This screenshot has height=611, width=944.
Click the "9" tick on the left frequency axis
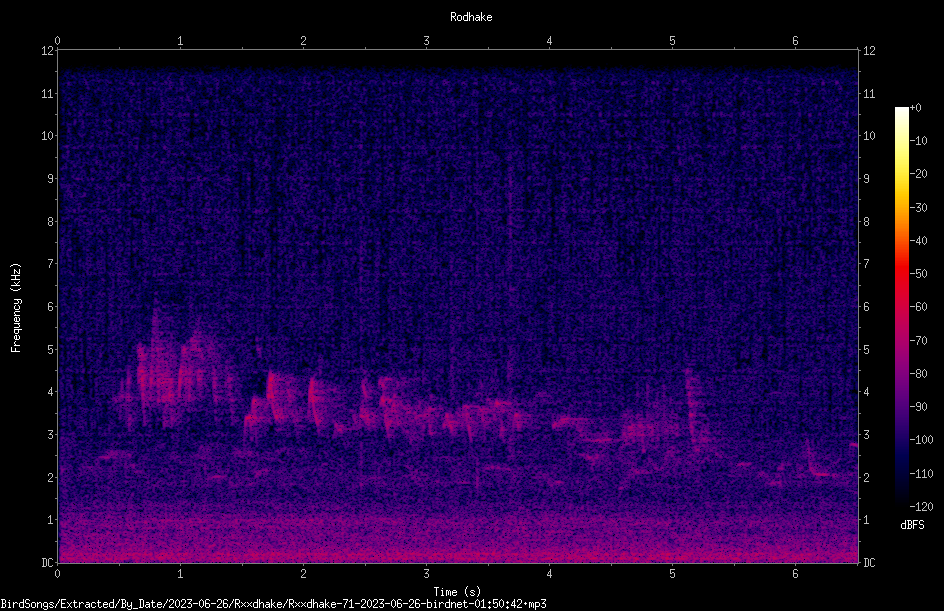point(50,179)
